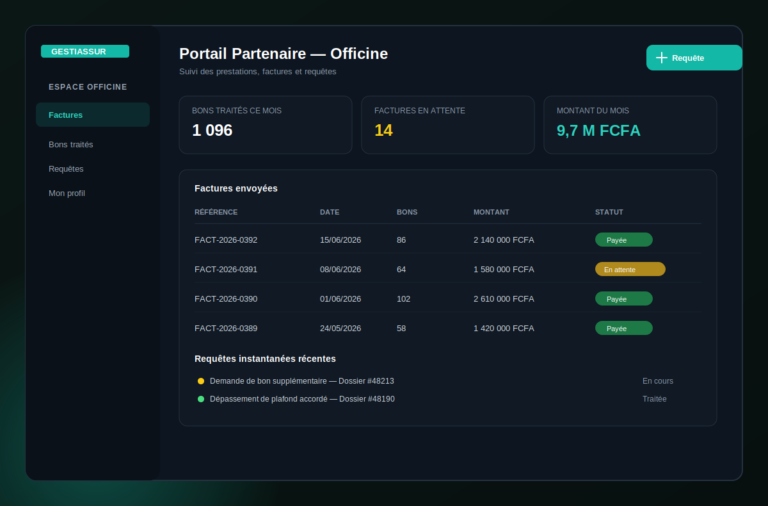Click date 08/06/2026
The width and height of the screenshot is (768, 506).
point(340,269)
